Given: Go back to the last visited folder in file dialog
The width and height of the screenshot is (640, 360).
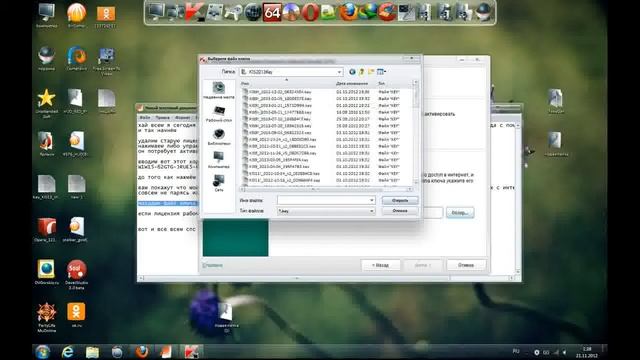Looking at the screenshot, I should pos(352,72).
